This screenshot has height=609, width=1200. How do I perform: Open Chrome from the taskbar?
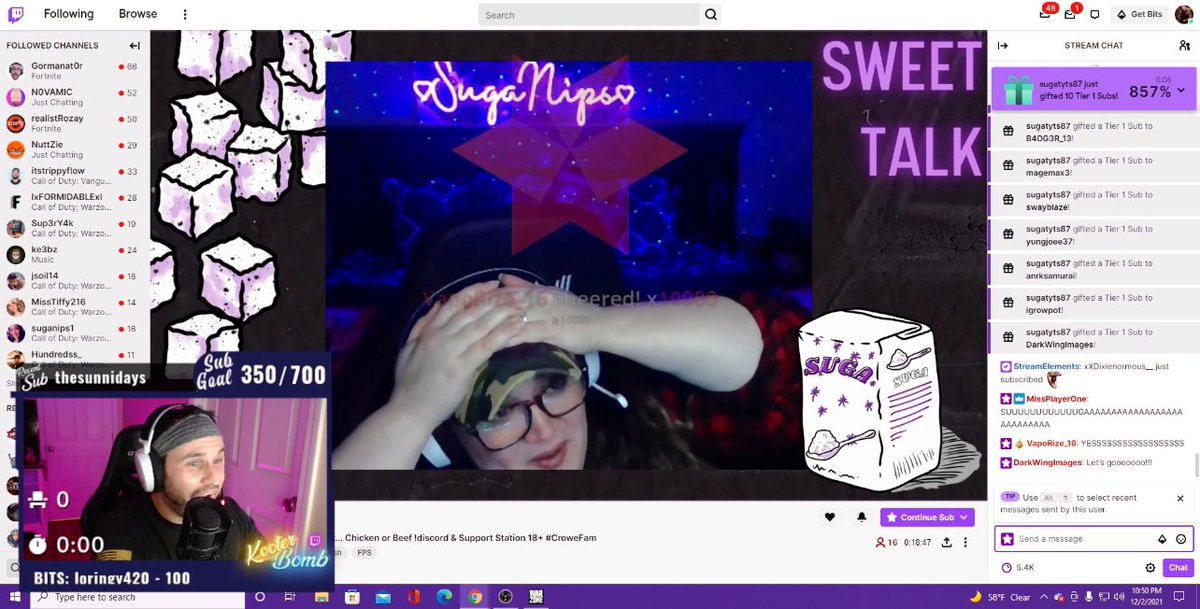tap(475, 597)
